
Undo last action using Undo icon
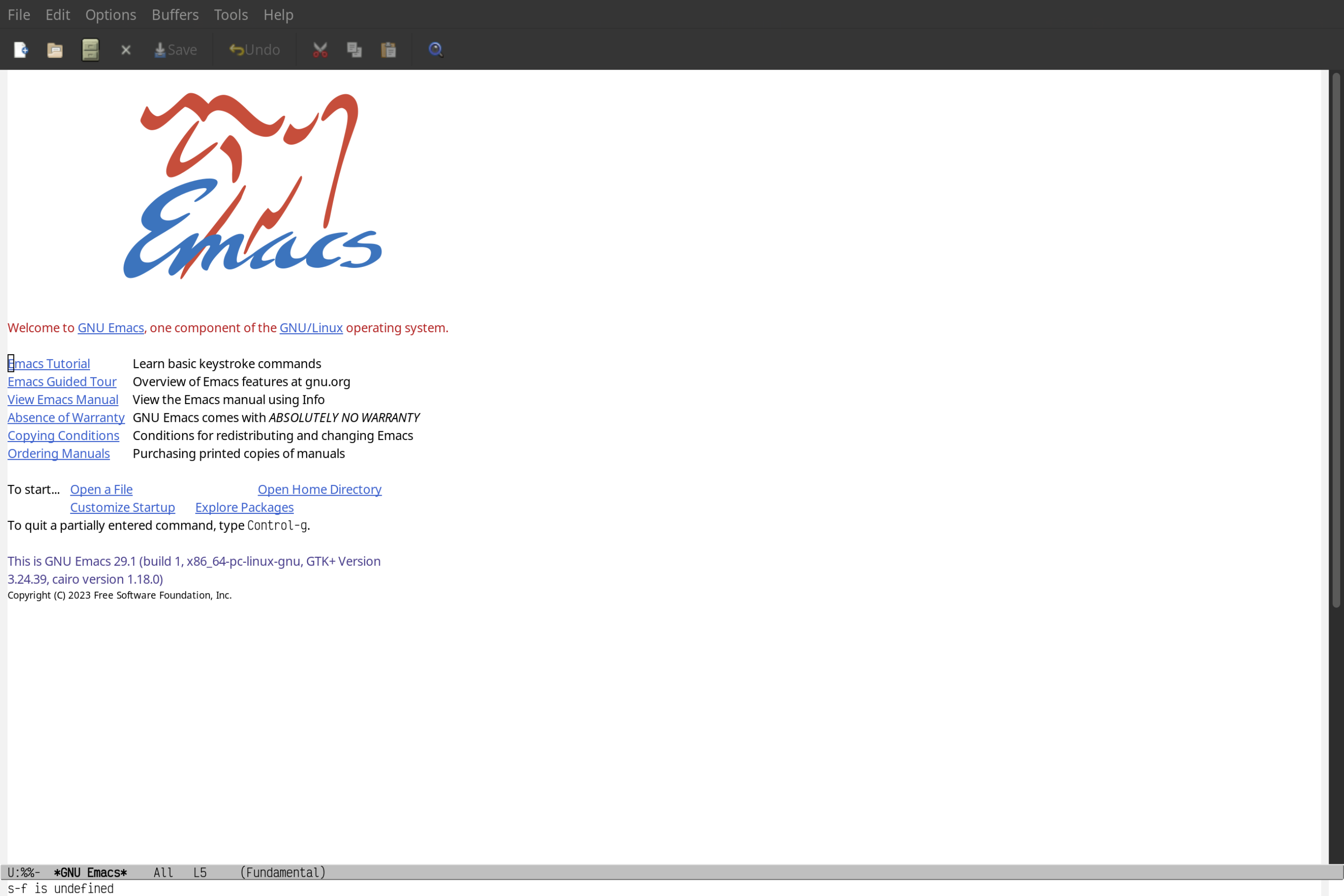point(252,49)
